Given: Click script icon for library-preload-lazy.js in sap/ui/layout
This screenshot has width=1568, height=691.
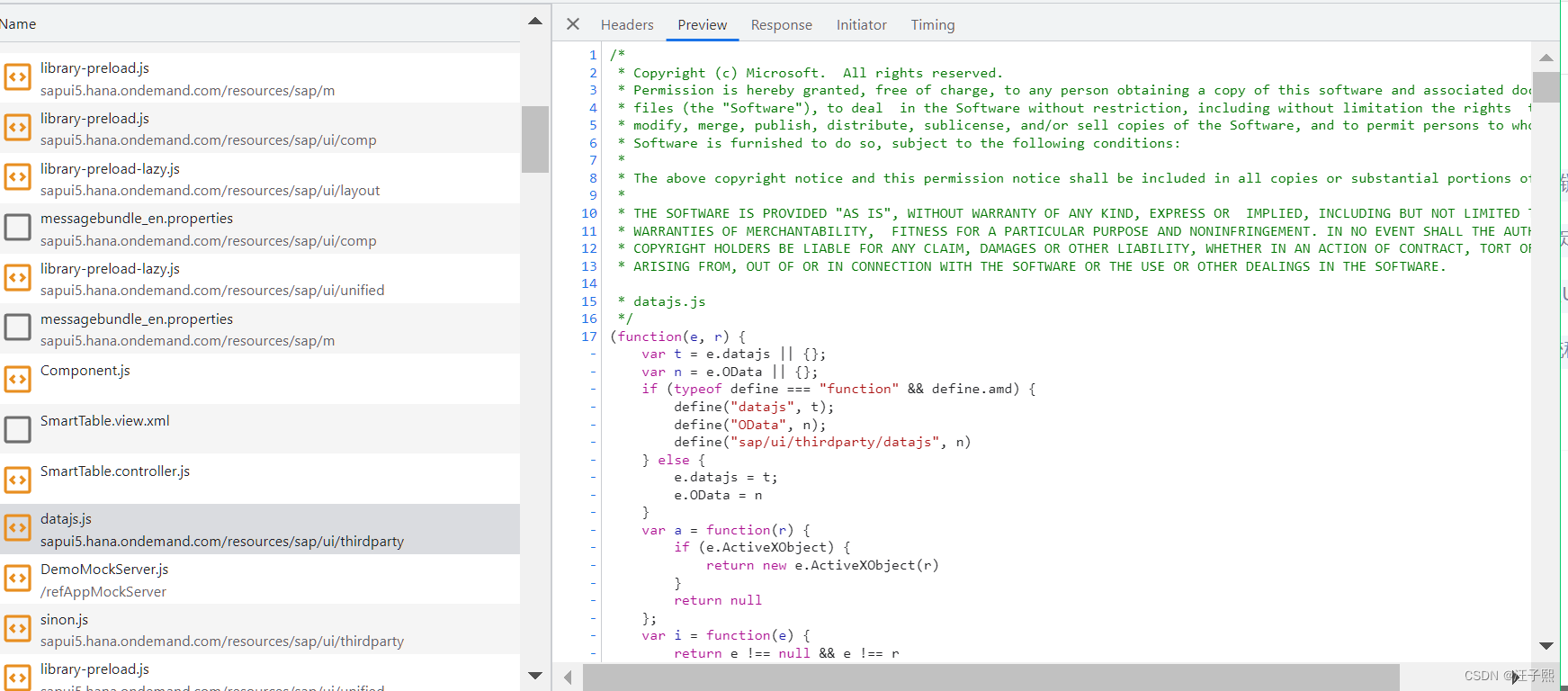Looking at the screenshot, I should 17,177.
